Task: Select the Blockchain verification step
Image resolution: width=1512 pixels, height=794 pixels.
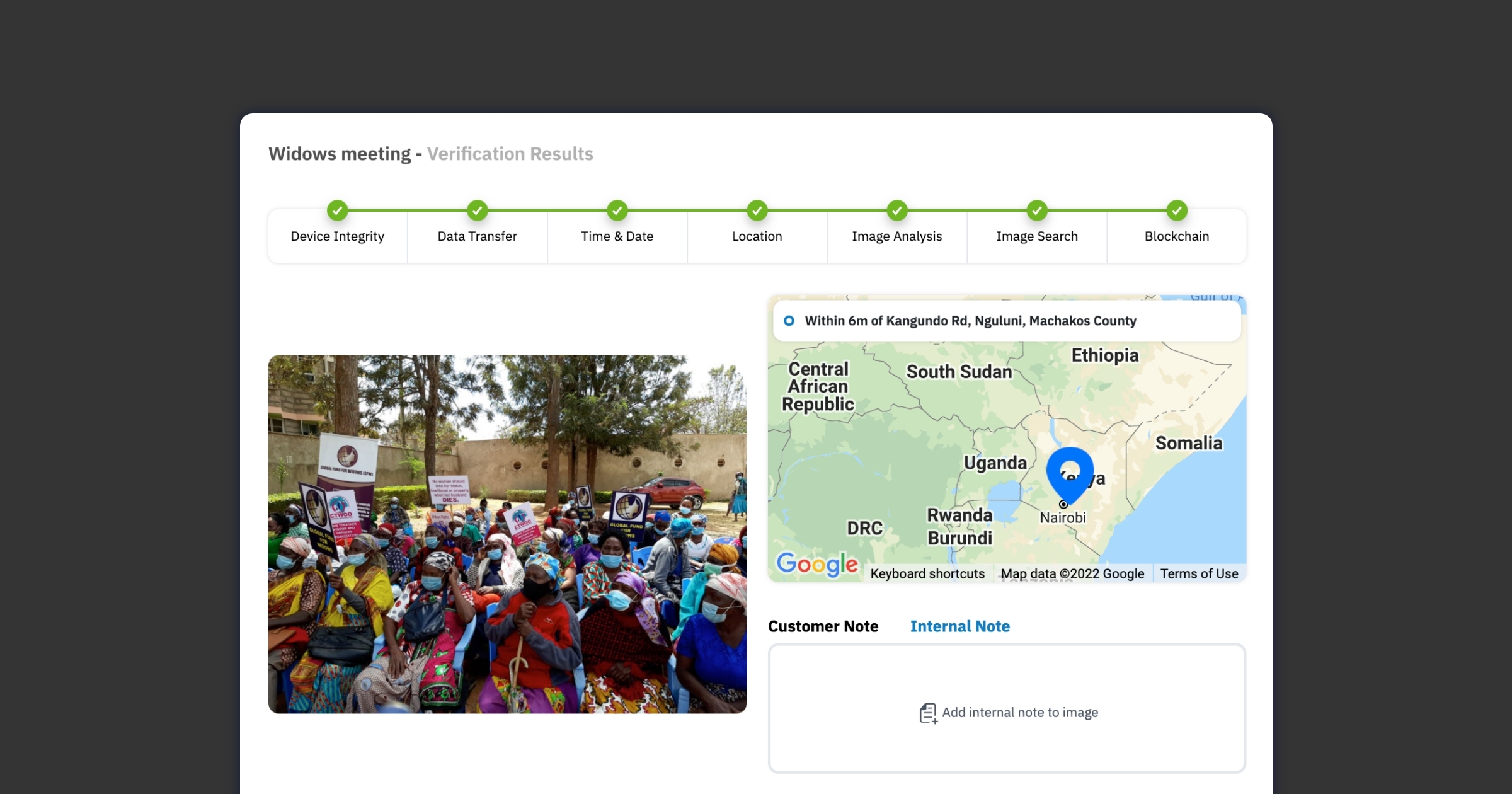Action: point(1176,236)
